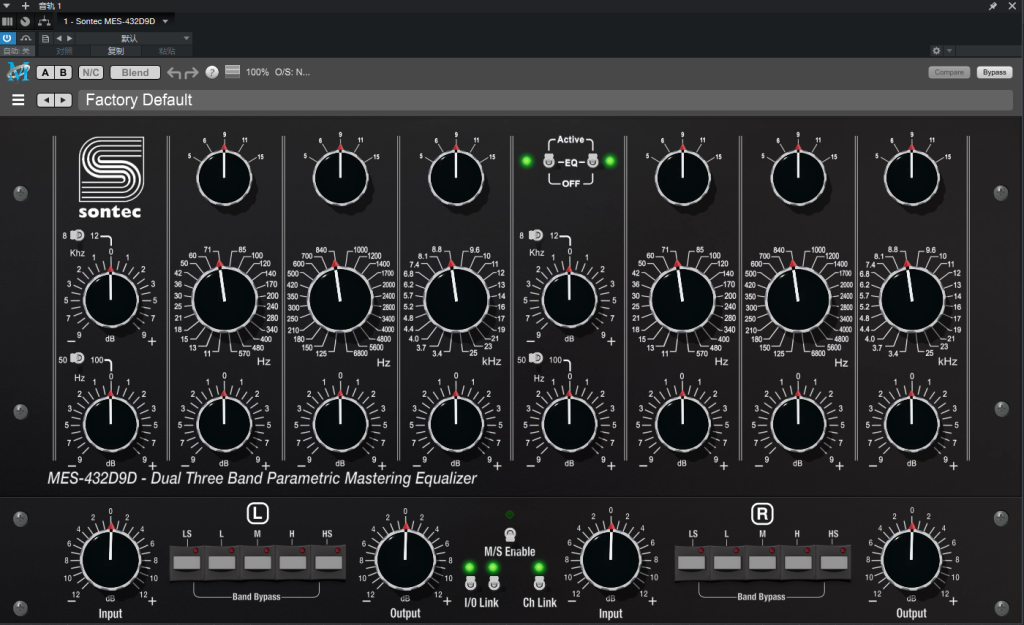This screenshot has height=625, width=1024.
Task: Click the O/S: N... oversampling readout
Action: click(x=293, y=72)
